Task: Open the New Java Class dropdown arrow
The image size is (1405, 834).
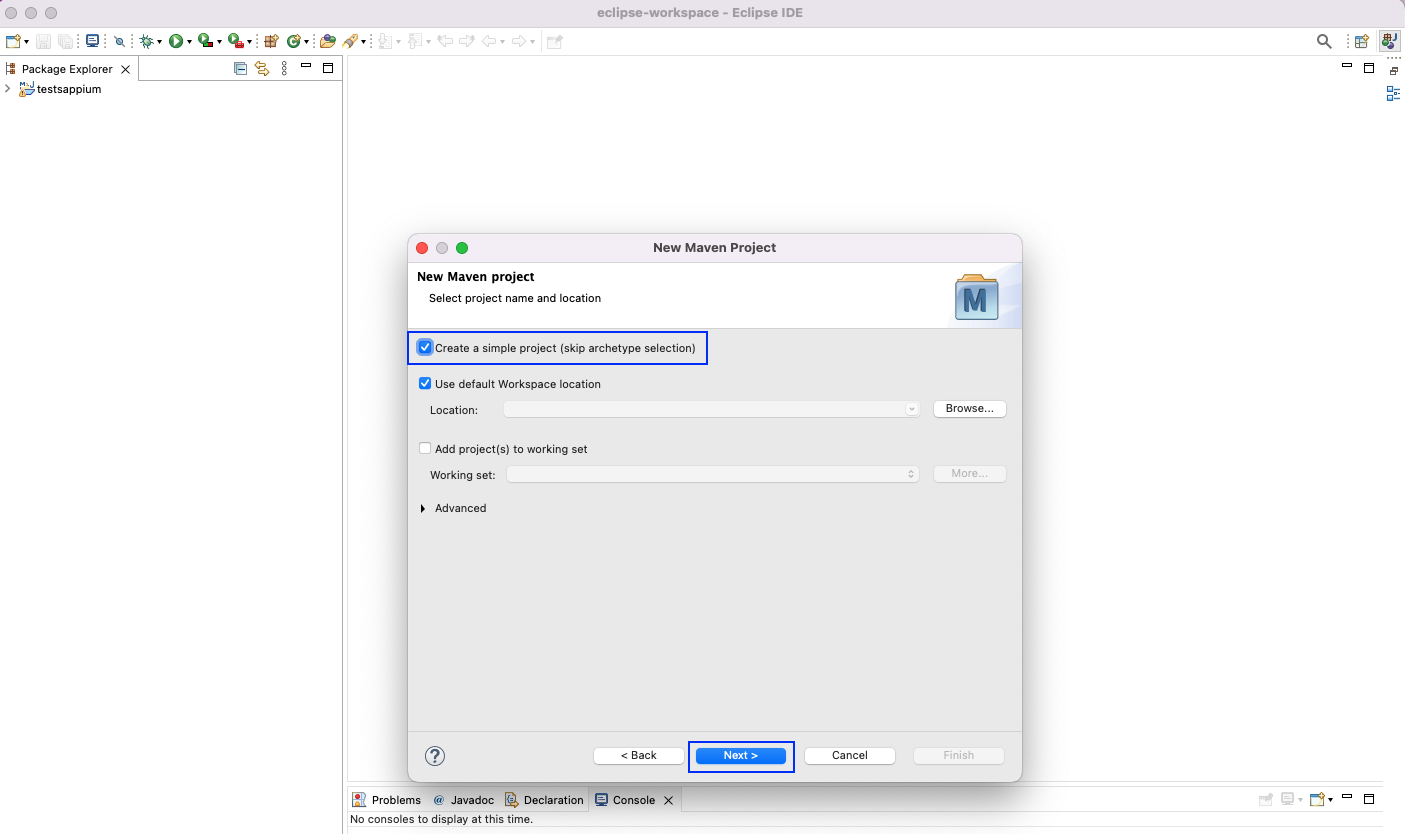Action: [x=306, y=42]
